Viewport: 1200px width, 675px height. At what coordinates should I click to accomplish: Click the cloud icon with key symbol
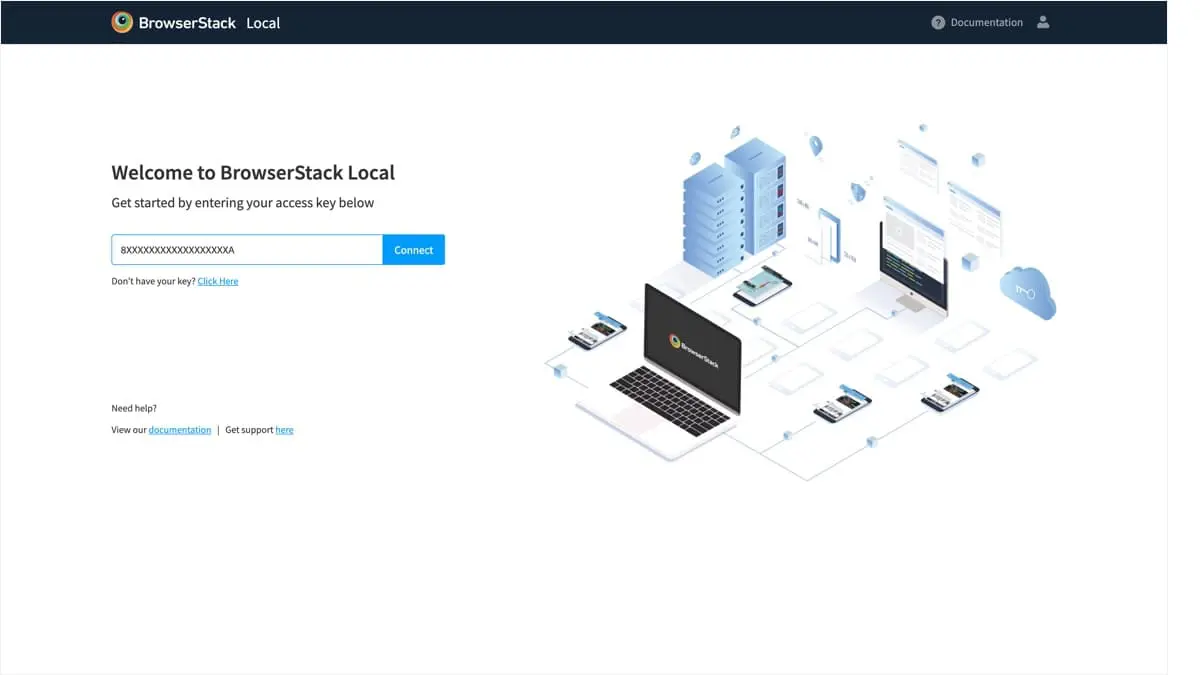coord(1027,292)
